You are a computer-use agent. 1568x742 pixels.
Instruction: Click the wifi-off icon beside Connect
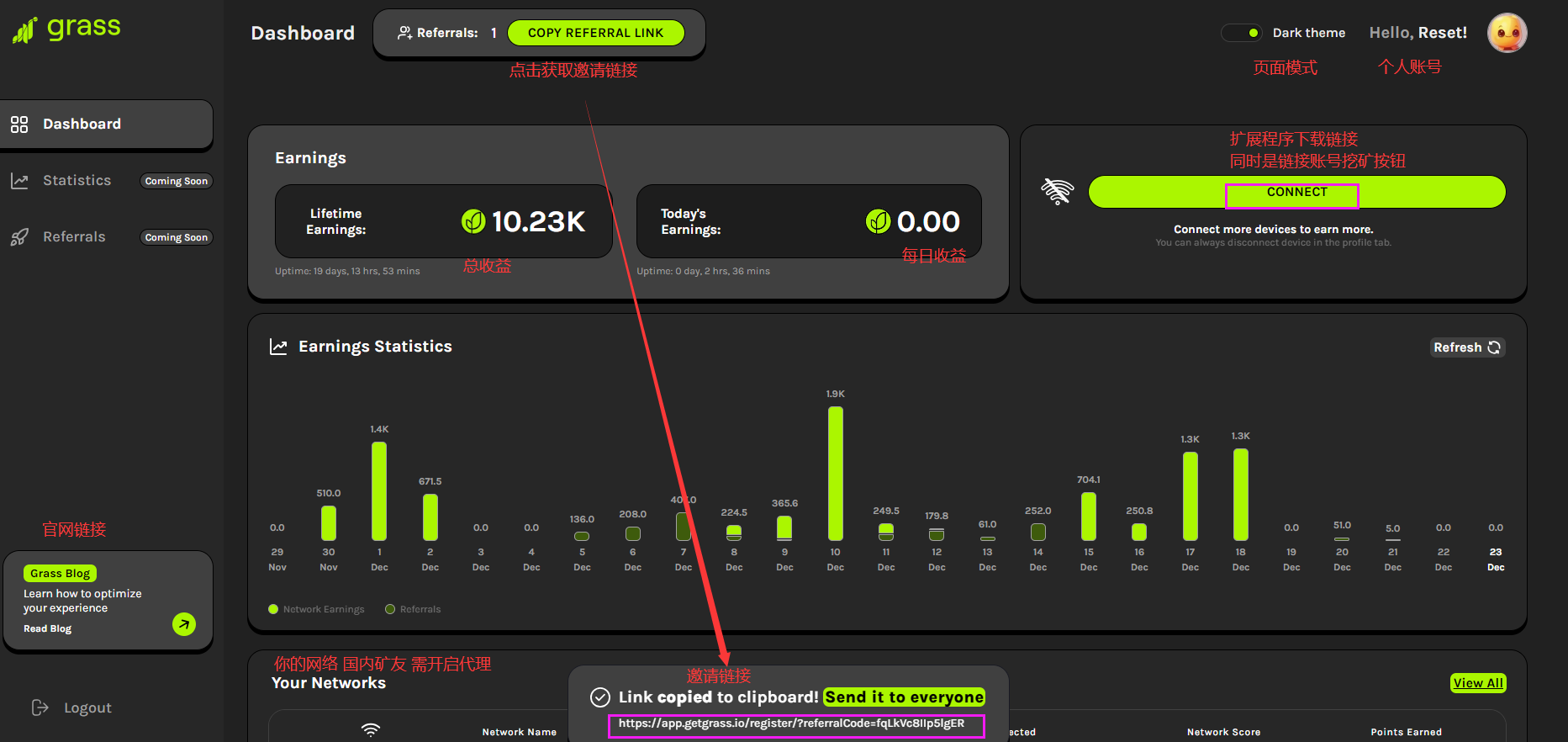click(1058, 192)
